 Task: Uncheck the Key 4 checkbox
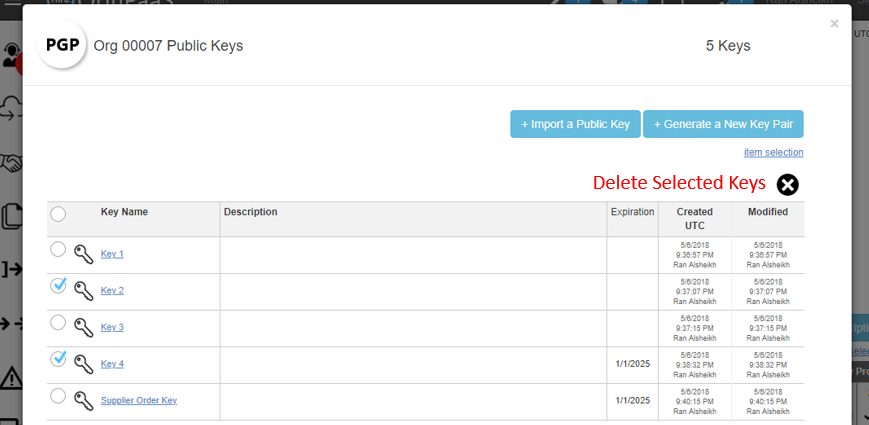coord(58,359)
